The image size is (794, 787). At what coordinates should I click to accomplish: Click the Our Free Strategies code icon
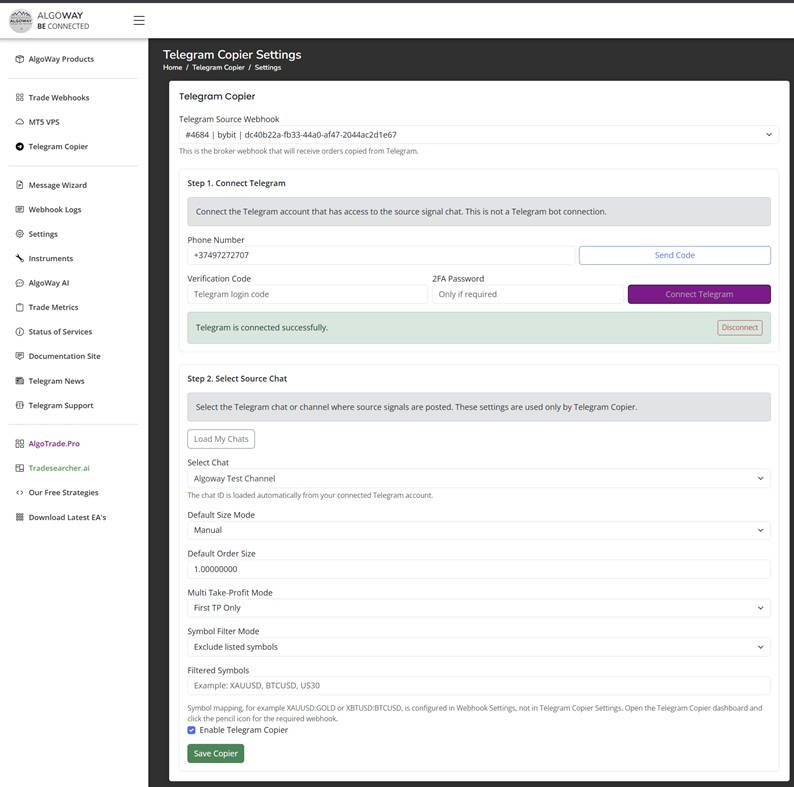click(x=20, y=492)
